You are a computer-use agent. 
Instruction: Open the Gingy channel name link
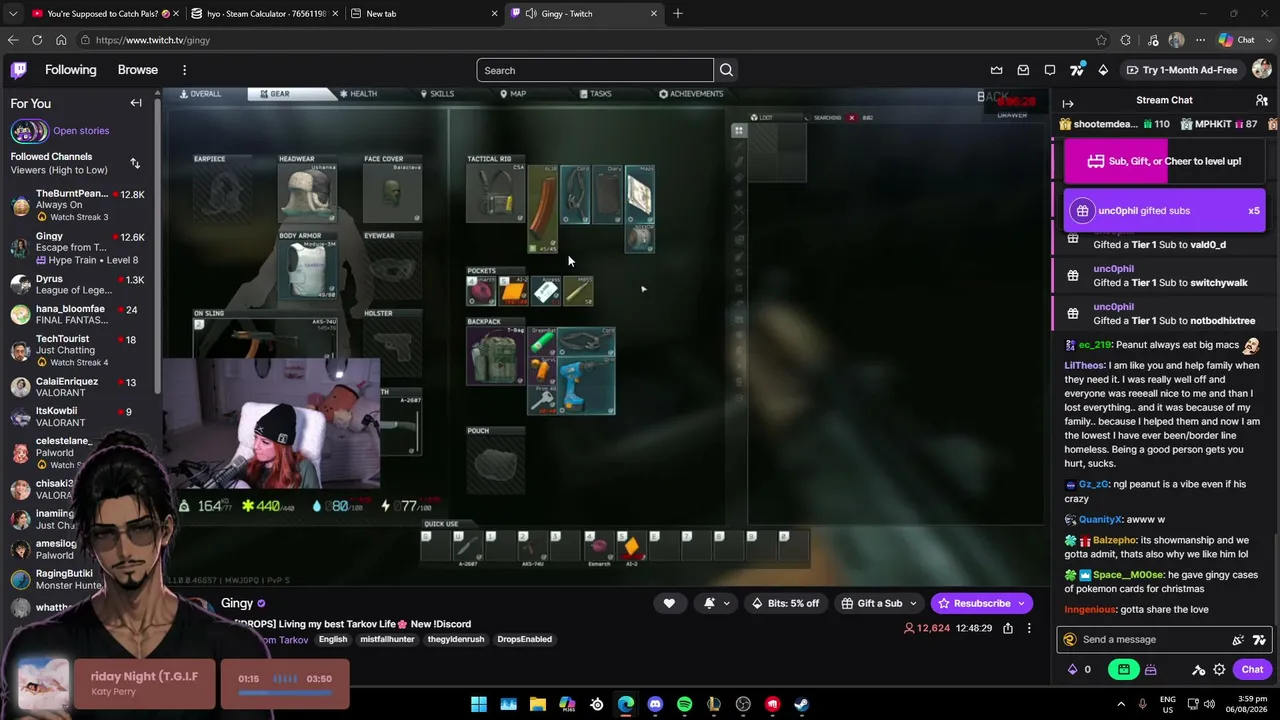[237, 603]
